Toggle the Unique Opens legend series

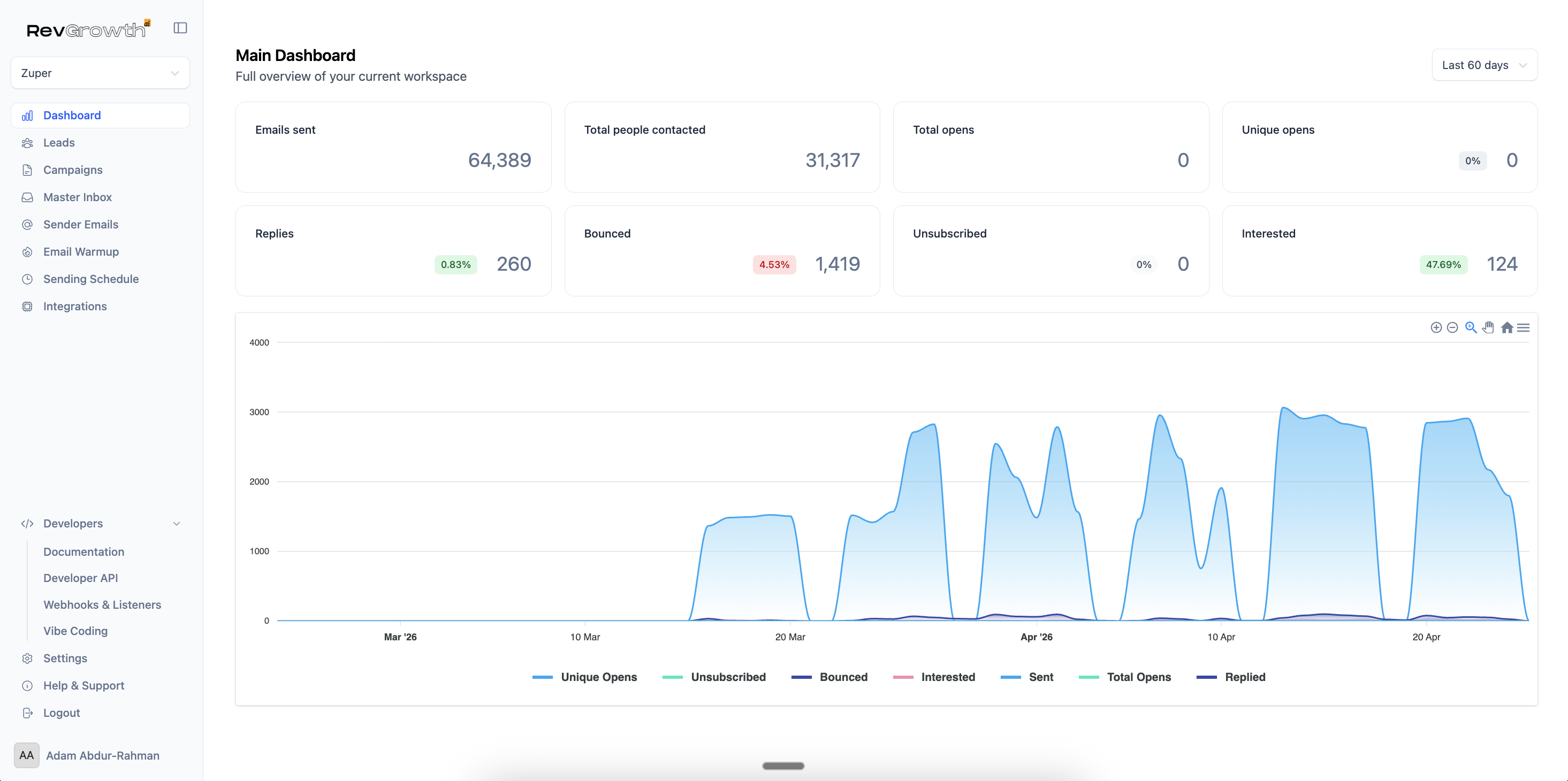(x=584, y=677)
